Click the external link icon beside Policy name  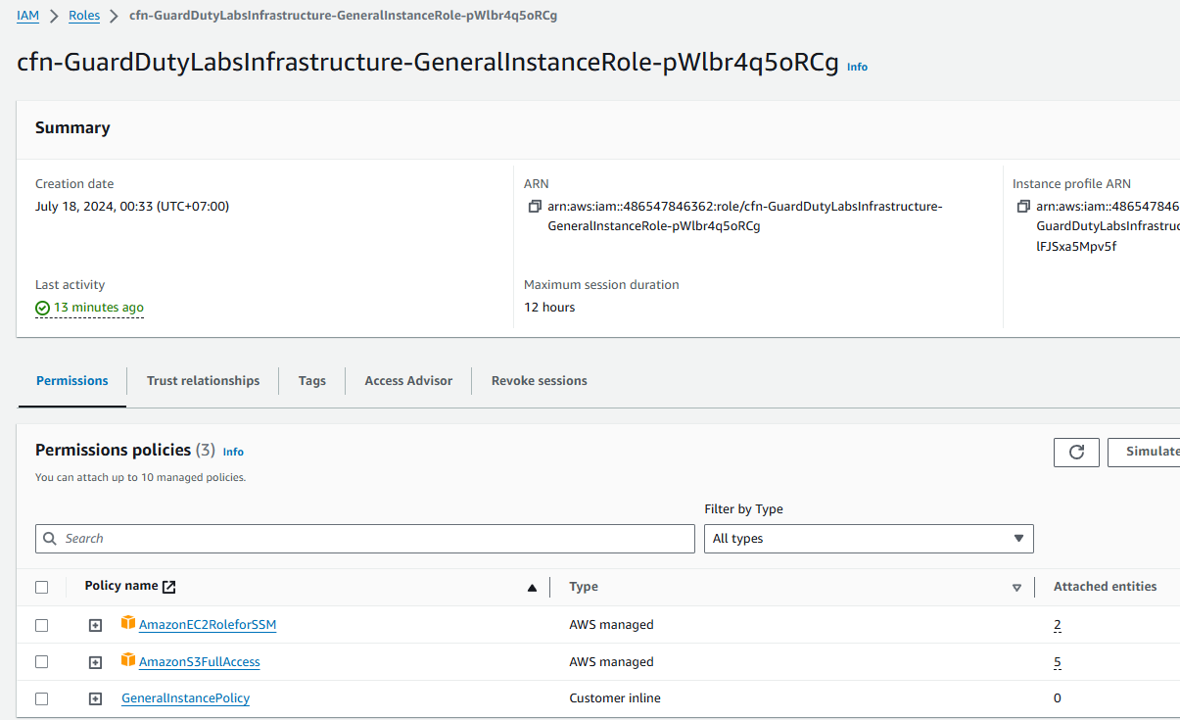coord(169,587)
